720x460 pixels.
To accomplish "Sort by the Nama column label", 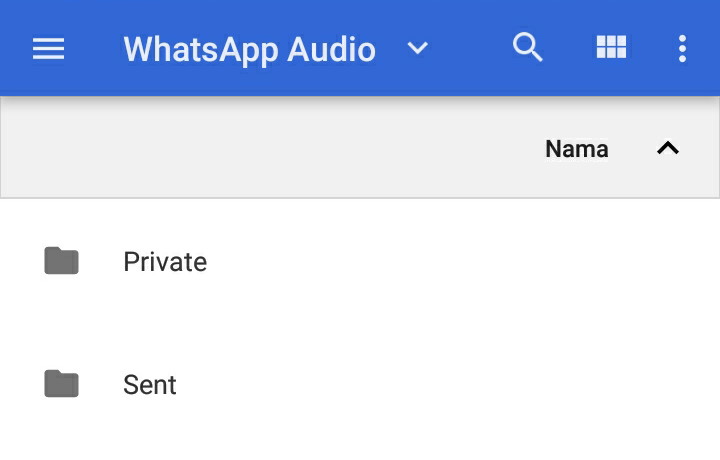I will click(x=576, y=149).
